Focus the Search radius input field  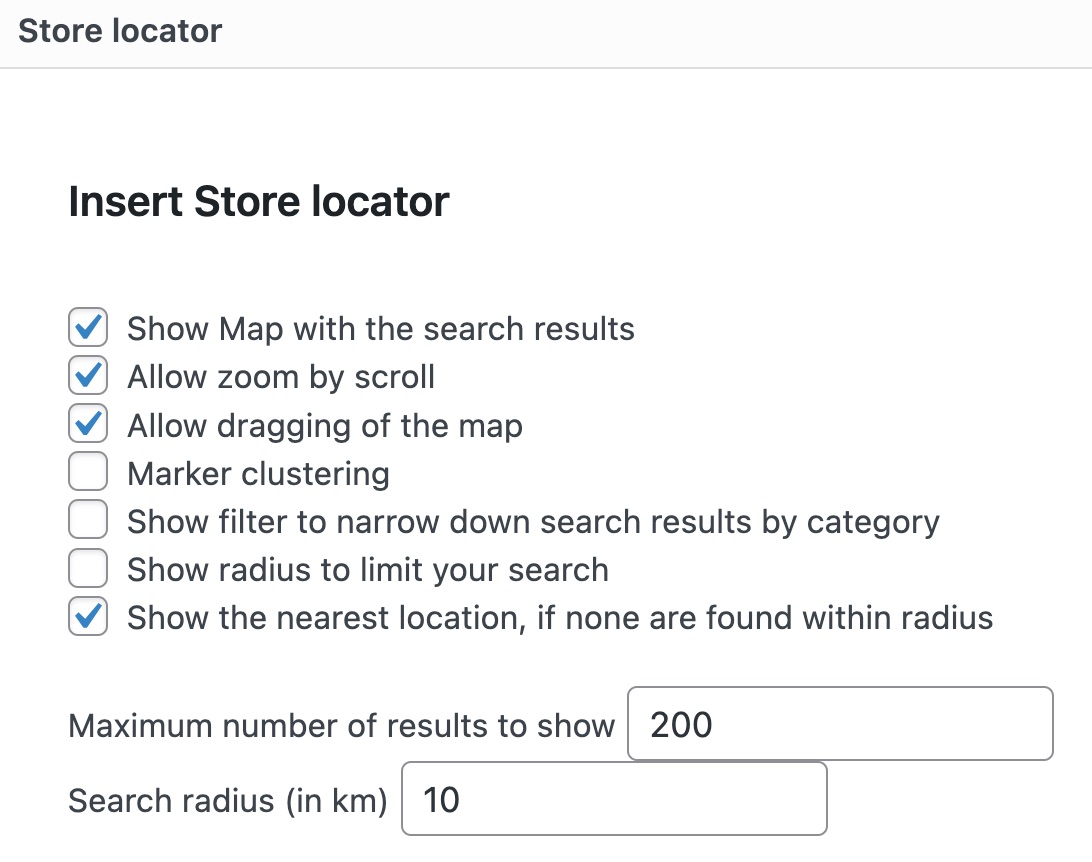pyautogui.click(x=614, y=799)
